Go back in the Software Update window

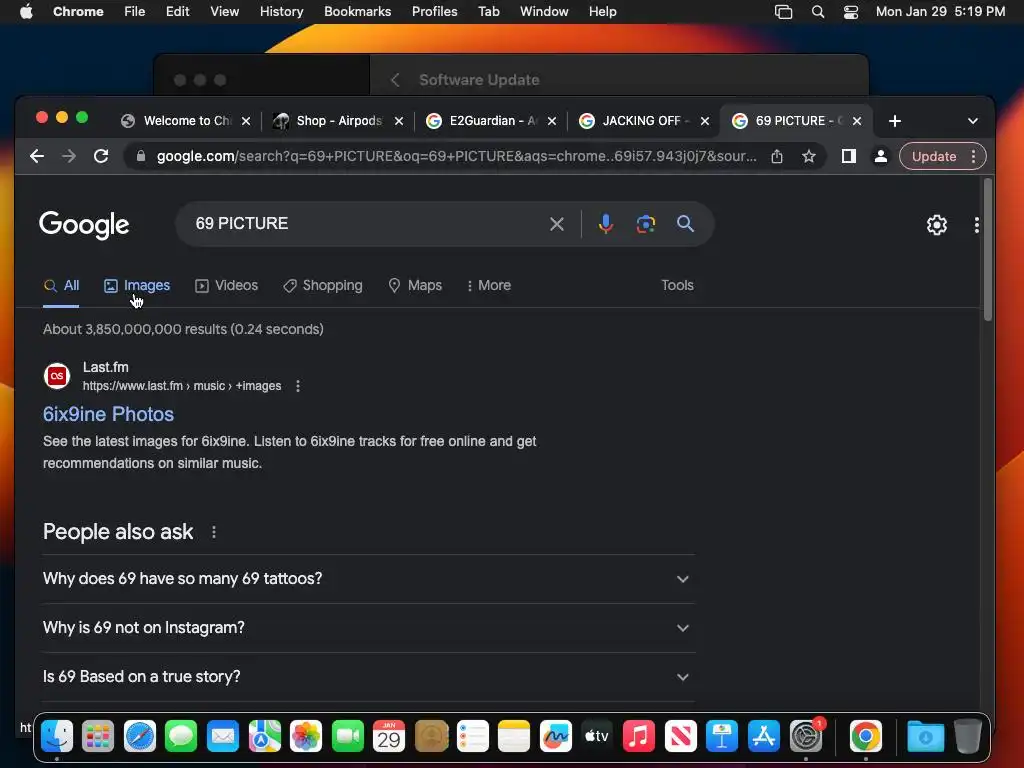pyautogui.click(x=394, y=80)
